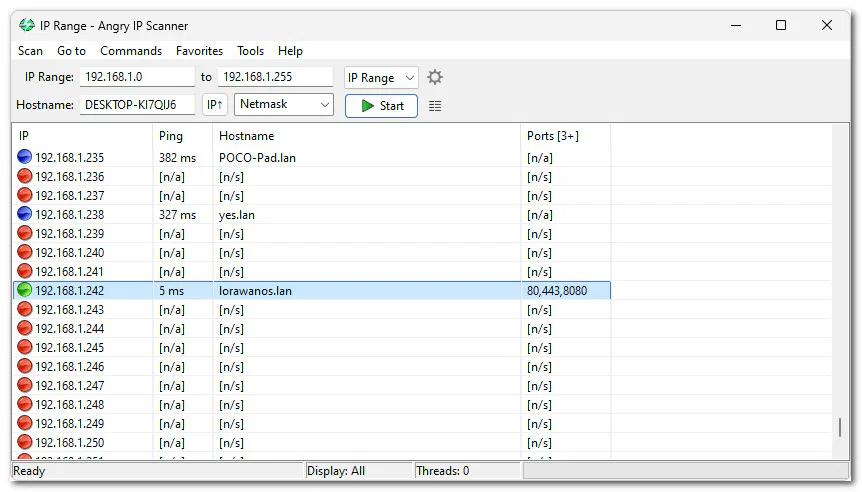Click the red status icon for 192.168.1.250

point(24,442)
